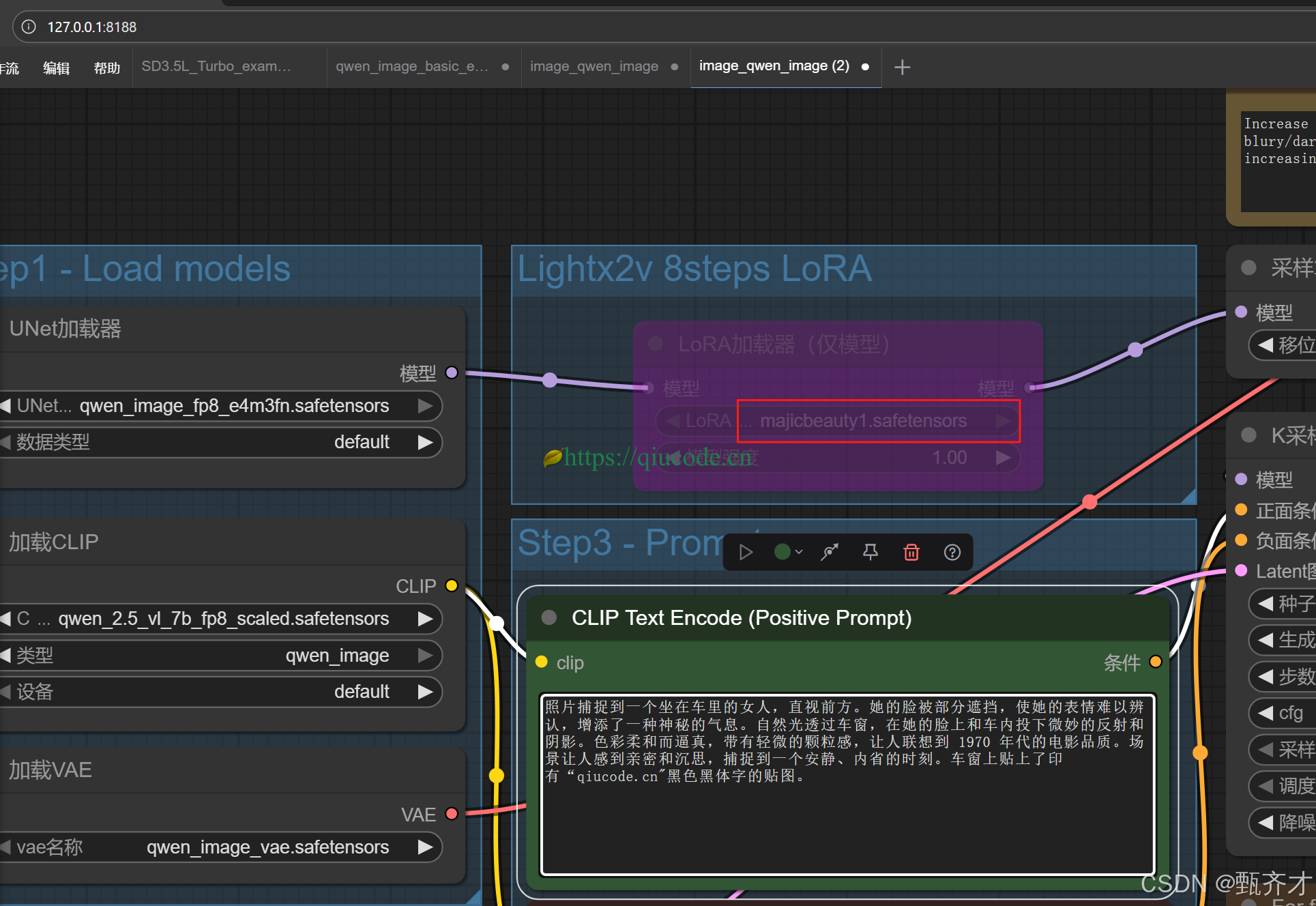Increase LoRA strength 1.00 right arrow
Viewport: 1316px width, 906px height.
(x=1003, y=457)
